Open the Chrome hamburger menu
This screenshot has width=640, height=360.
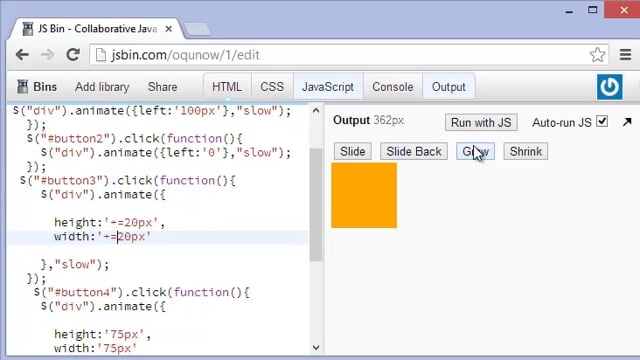[625, 55]
